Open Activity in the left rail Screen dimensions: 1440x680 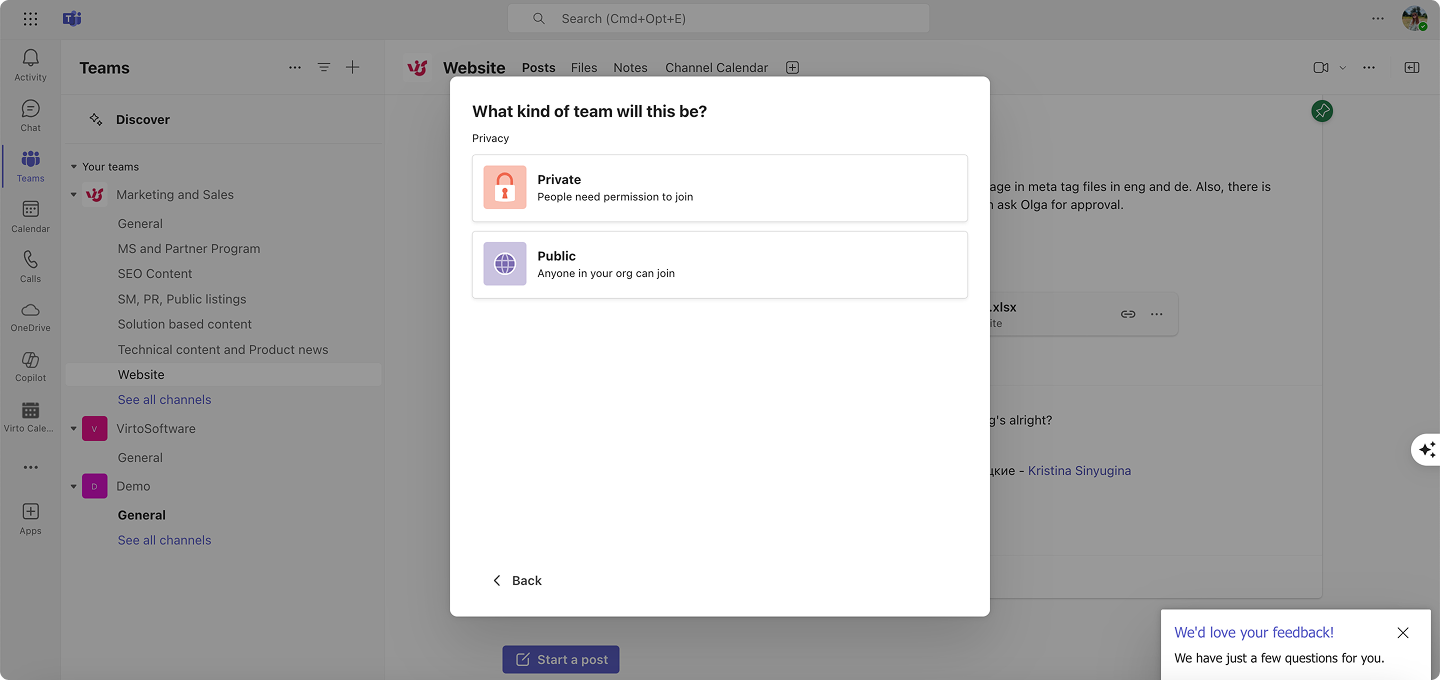click(x=30, y=65)
